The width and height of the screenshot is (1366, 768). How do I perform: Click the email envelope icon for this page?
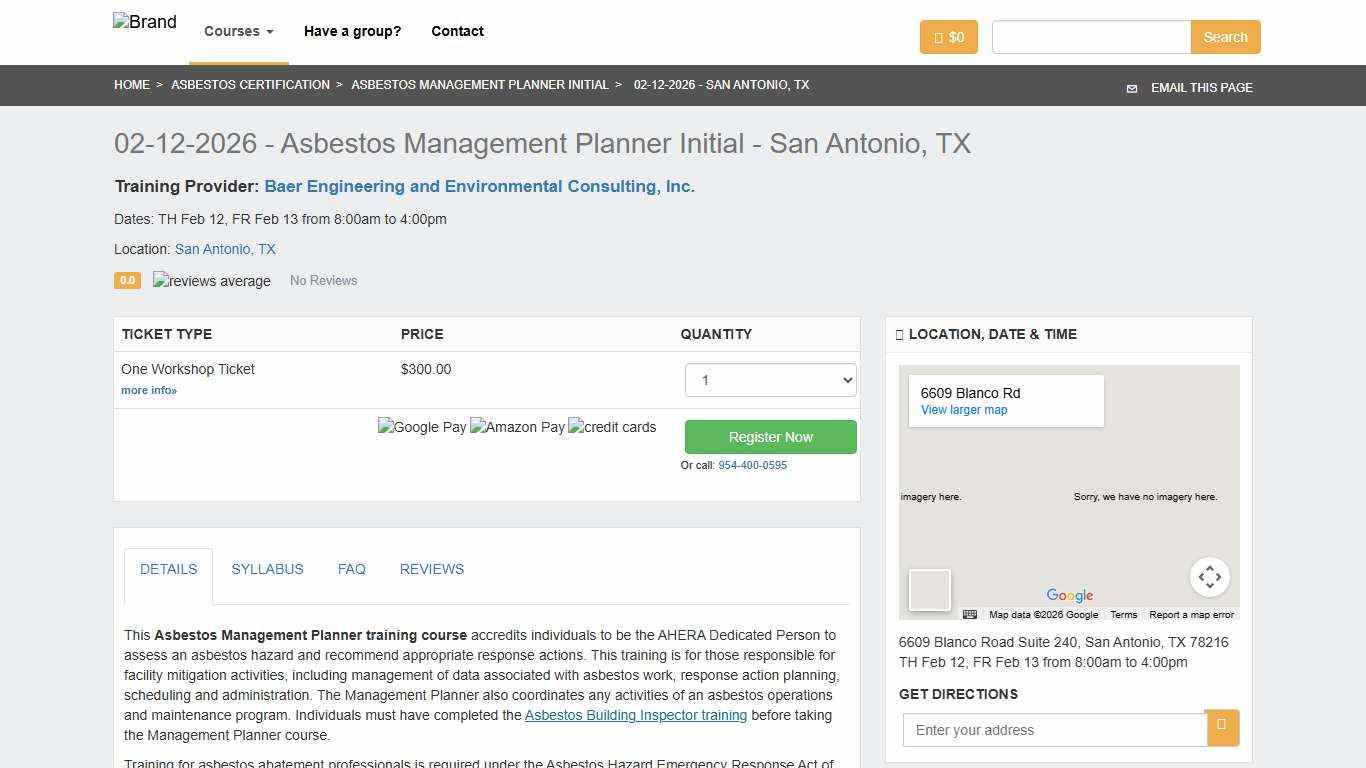(1131, 88)
